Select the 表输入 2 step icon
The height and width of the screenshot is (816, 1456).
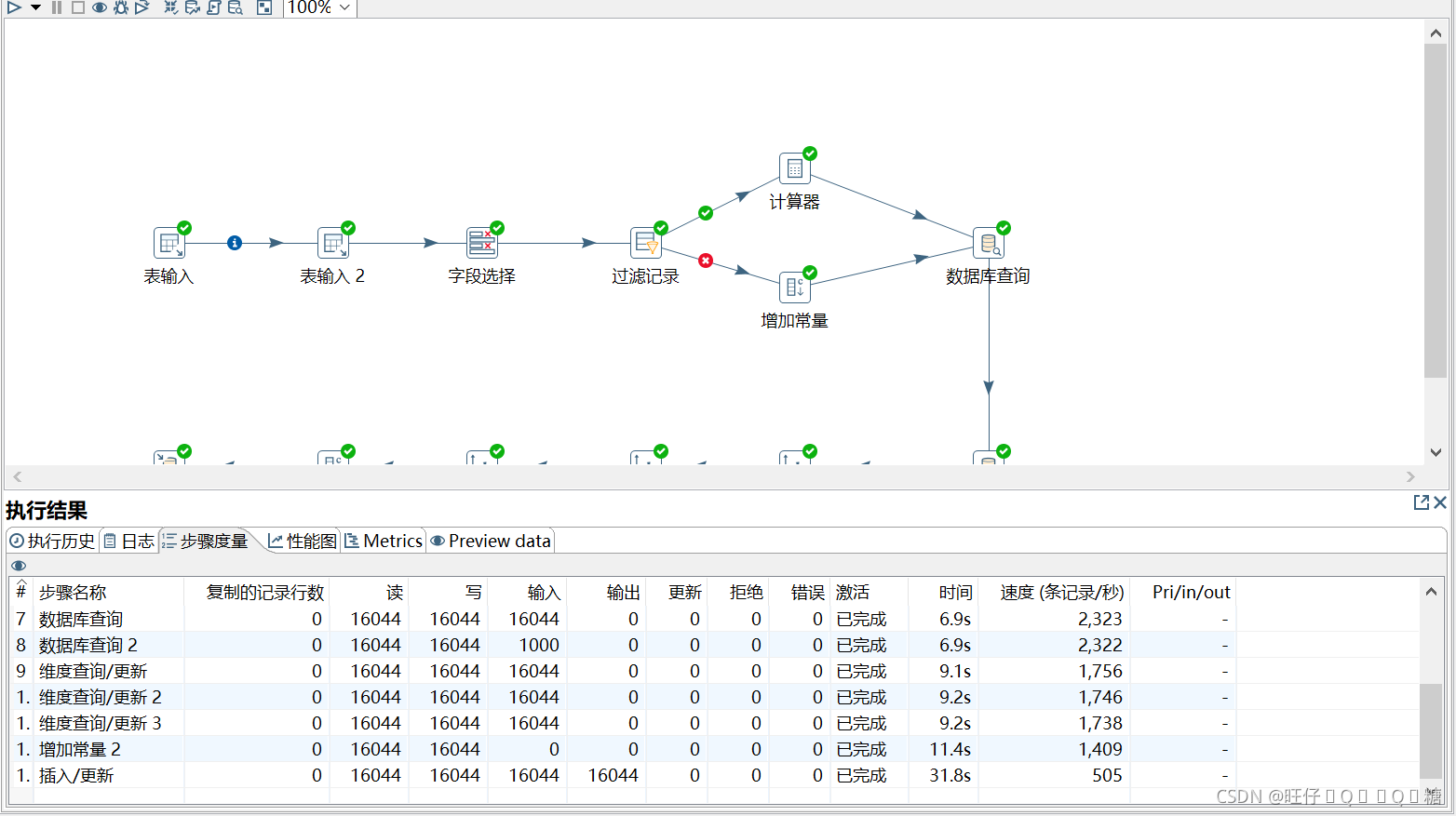click(x=333, y=243)
